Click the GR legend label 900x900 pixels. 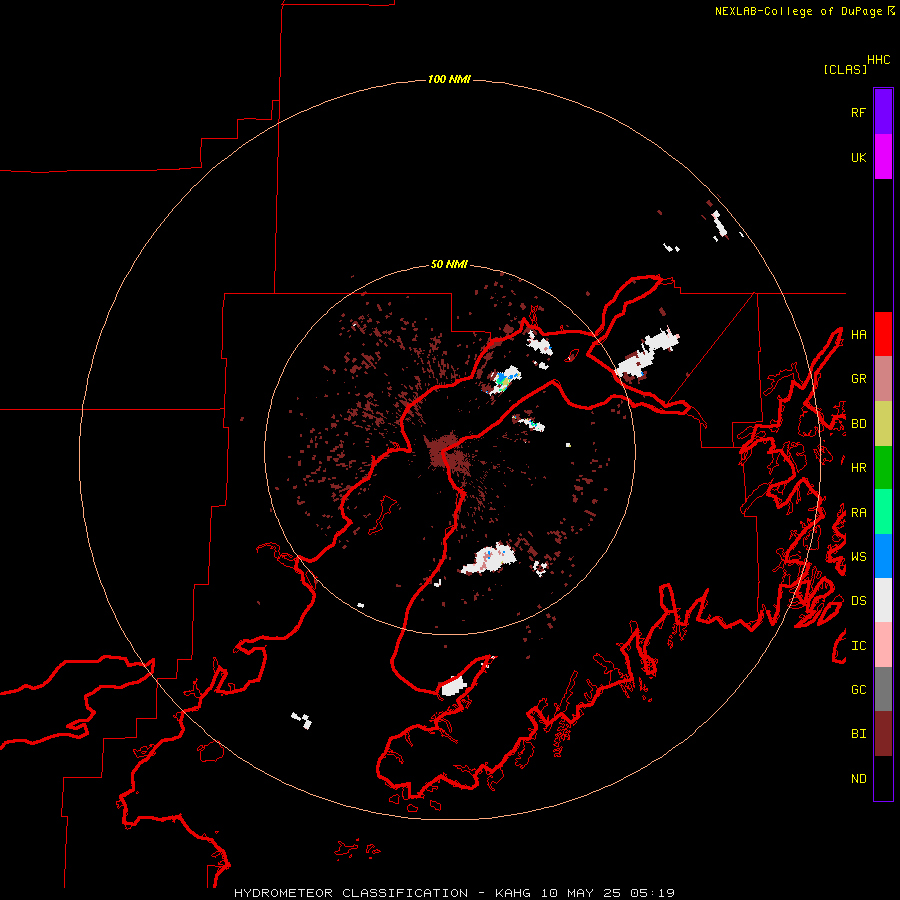click(858, 379)
